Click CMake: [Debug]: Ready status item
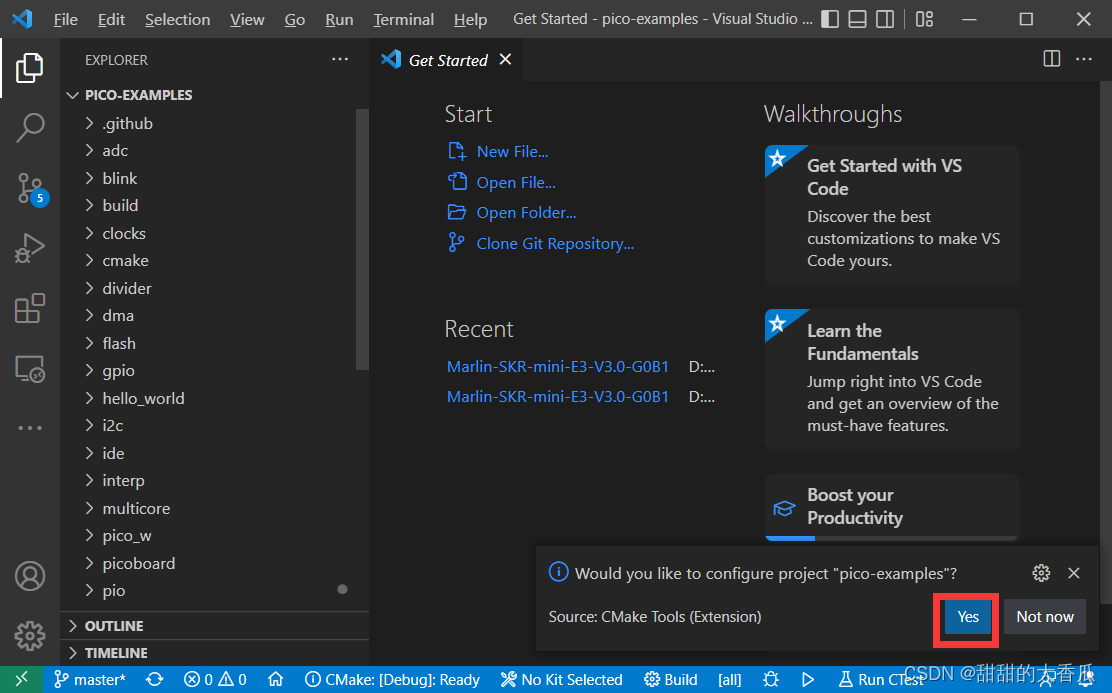 [392, 680]
